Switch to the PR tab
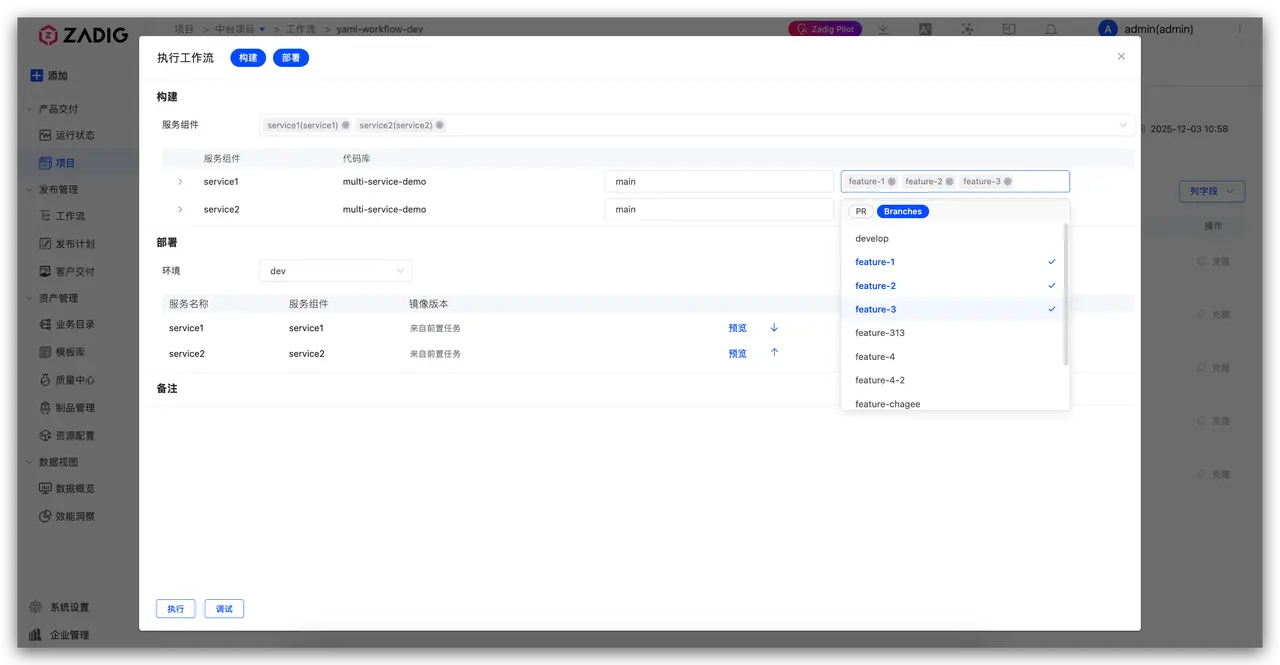The image size is (1280, 665). [x=861, y=212]
